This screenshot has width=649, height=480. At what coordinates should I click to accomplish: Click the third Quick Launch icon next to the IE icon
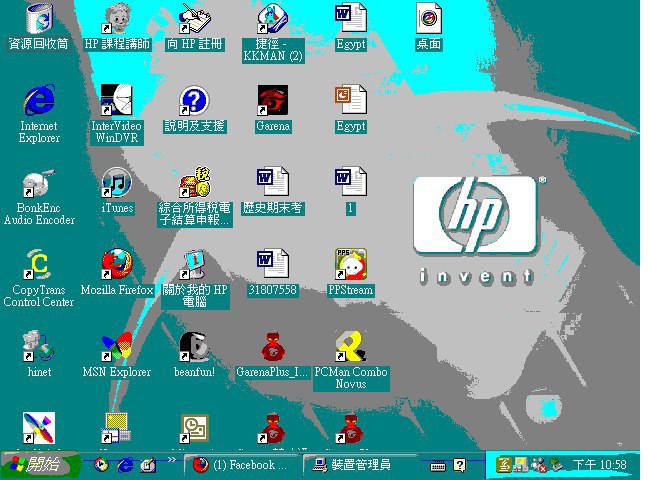tap(148, 465)
